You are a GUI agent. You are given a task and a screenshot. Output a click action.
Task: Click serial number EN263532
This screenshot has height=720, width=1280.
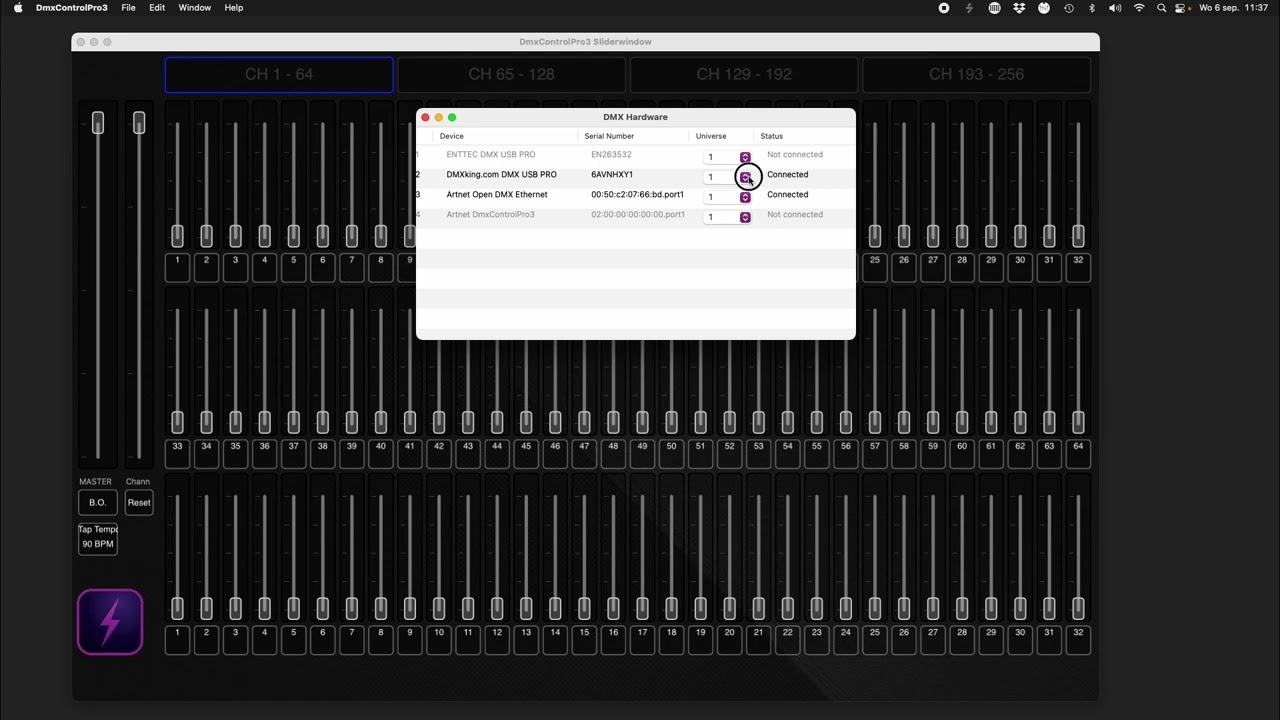click(x=611, y=155)
